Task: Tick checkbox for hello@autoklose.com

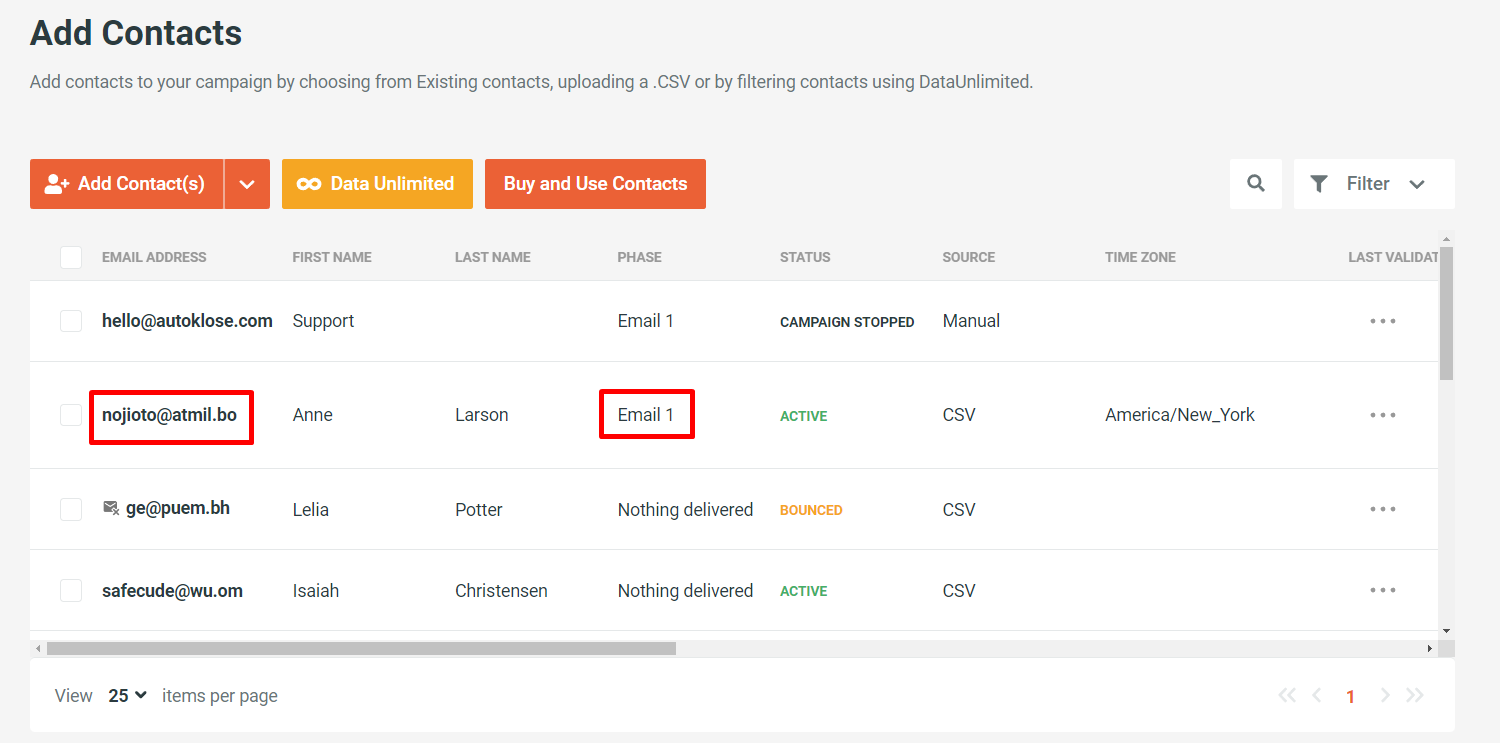Action: pos(71,321)
